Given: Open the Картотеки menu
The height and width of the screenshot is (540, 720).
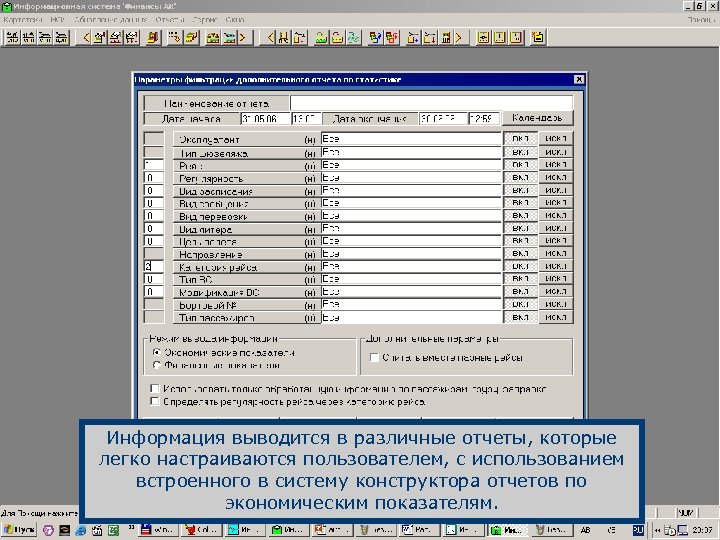Looking at the screenshot, I should point(23,20).
